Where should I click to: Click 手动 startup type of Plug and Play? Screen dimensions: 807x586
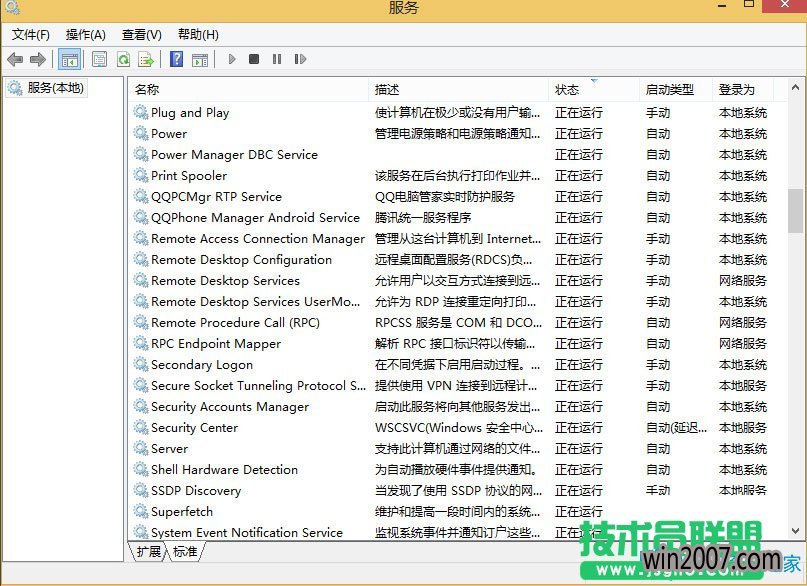point(658,113)
